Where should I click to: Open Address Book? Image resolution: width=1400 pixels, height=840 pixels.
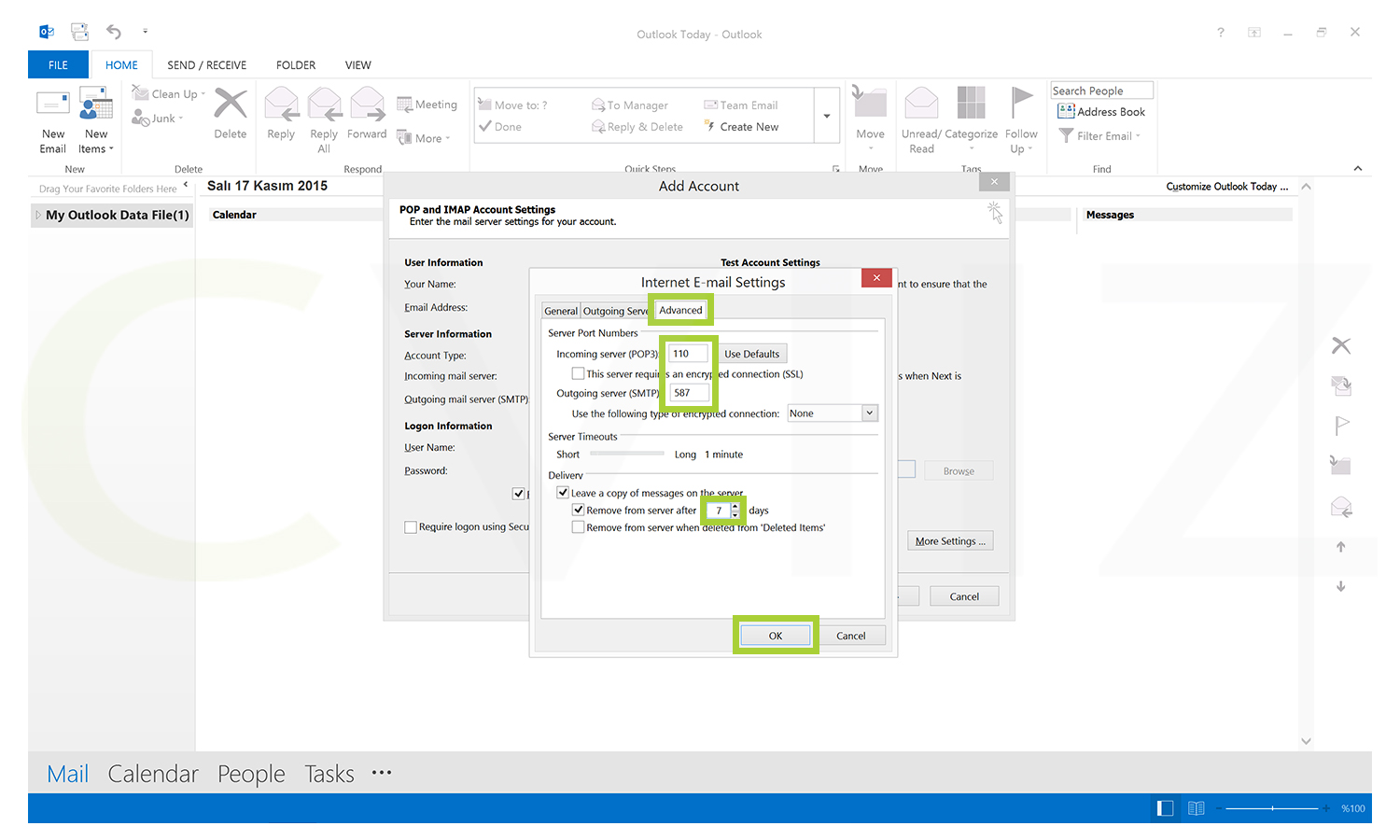click(1101, 112)
